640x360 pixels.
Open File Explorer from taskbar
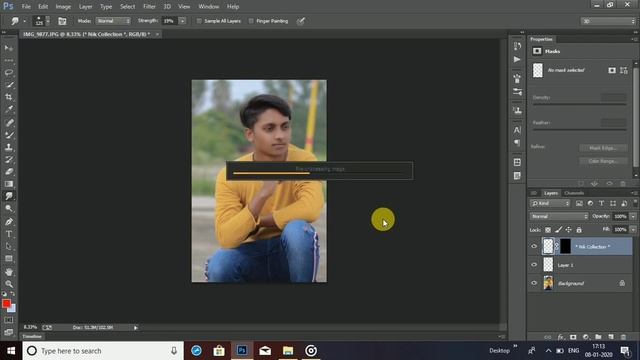coord(288,351)
